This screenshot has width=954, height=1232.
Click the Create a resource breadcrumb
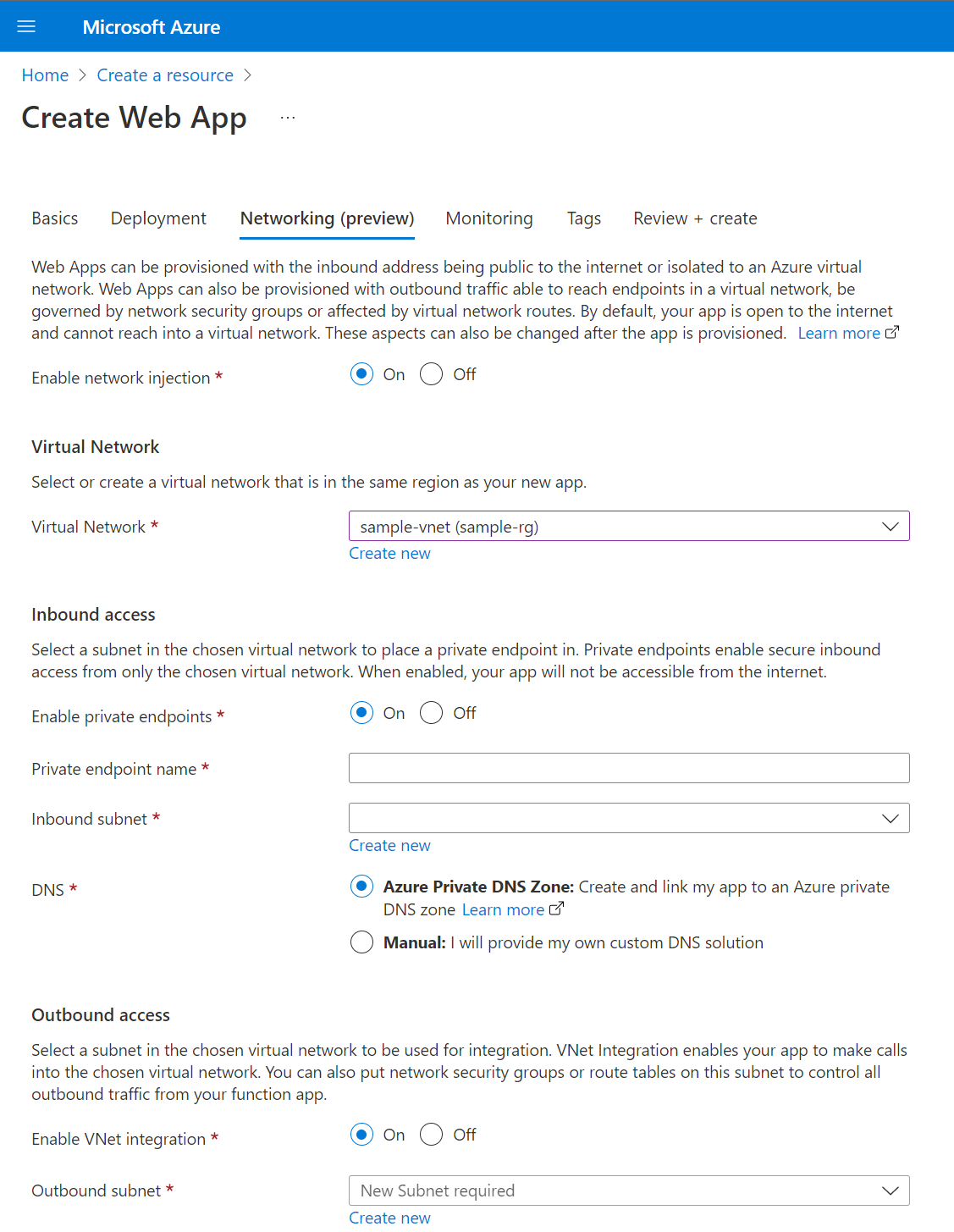point(164,75)
